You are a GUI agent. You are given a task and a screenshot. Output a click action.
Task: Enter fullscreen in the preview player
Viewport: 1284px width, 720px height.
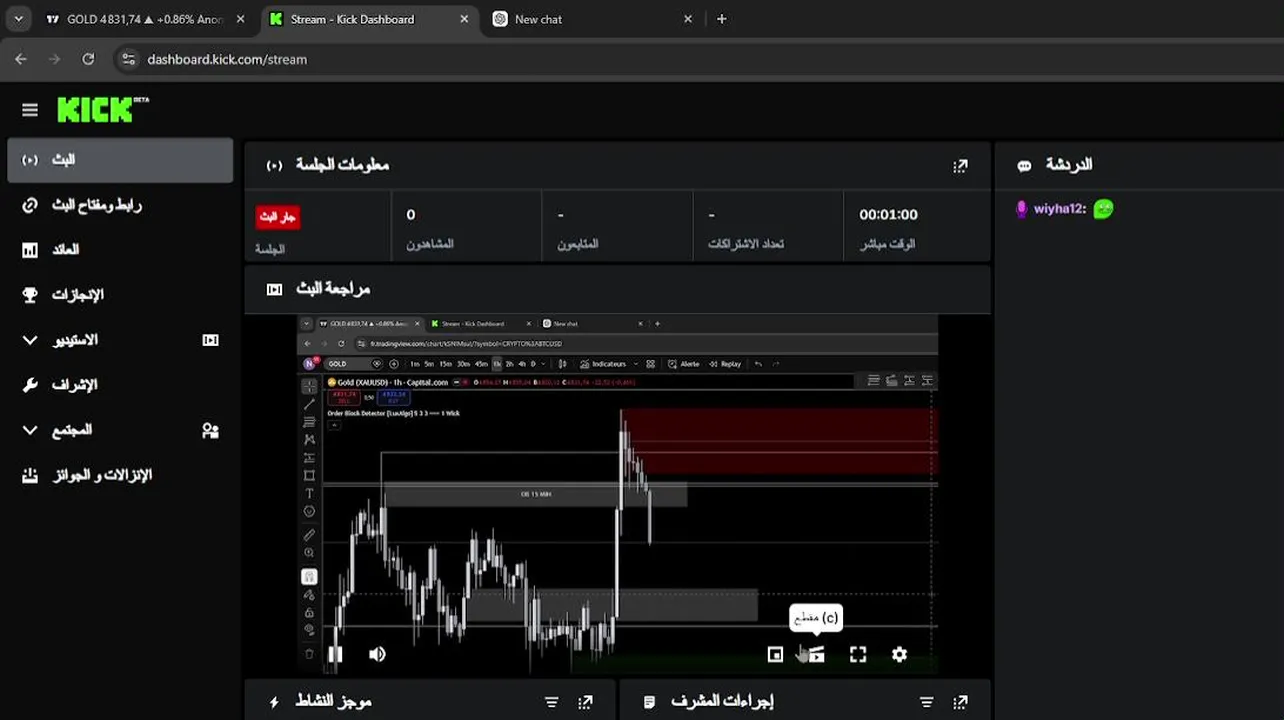tap(858, 654)
